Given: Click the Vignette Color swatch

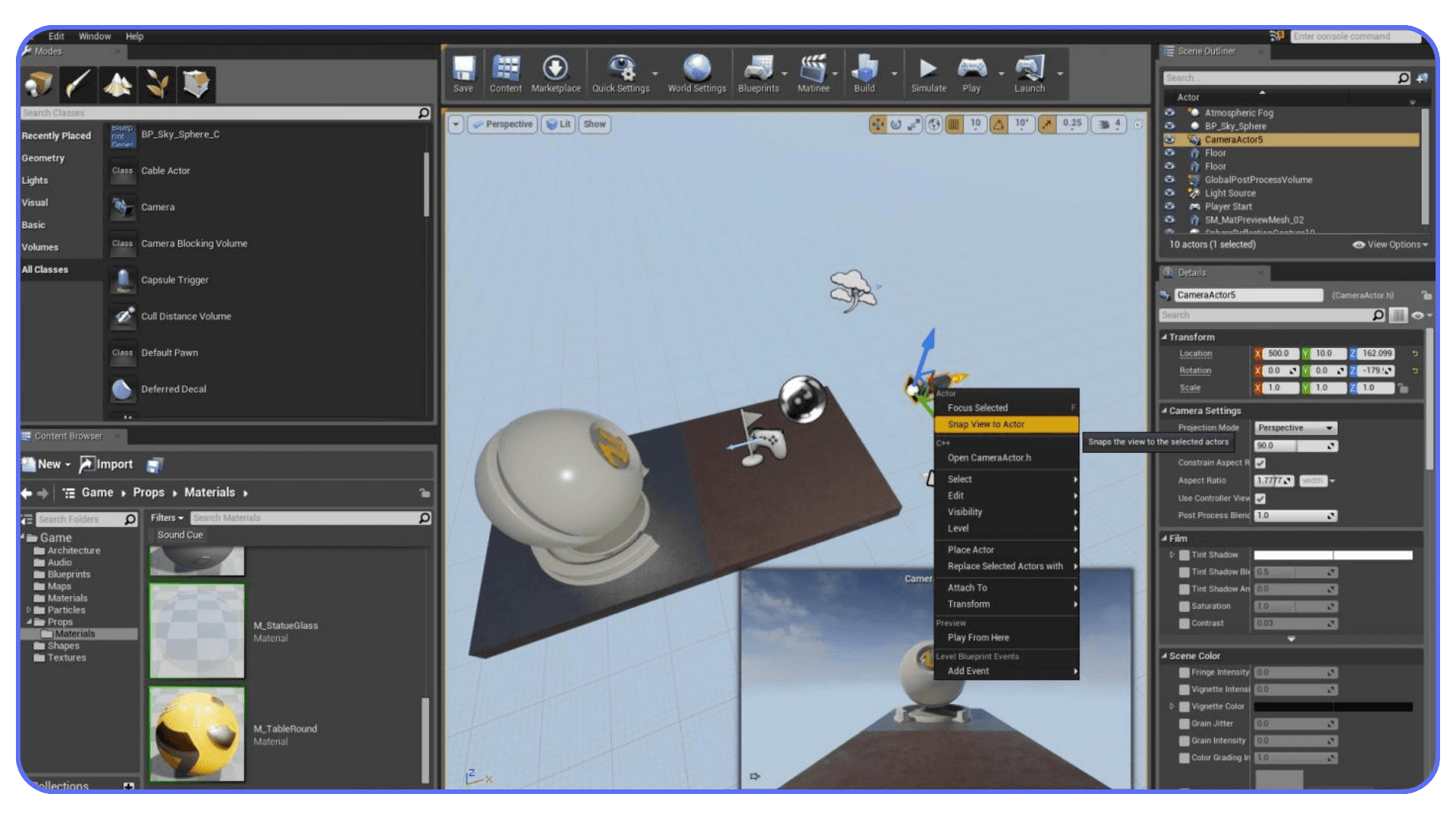Looking at the screenshot, I should [1332, 706].
